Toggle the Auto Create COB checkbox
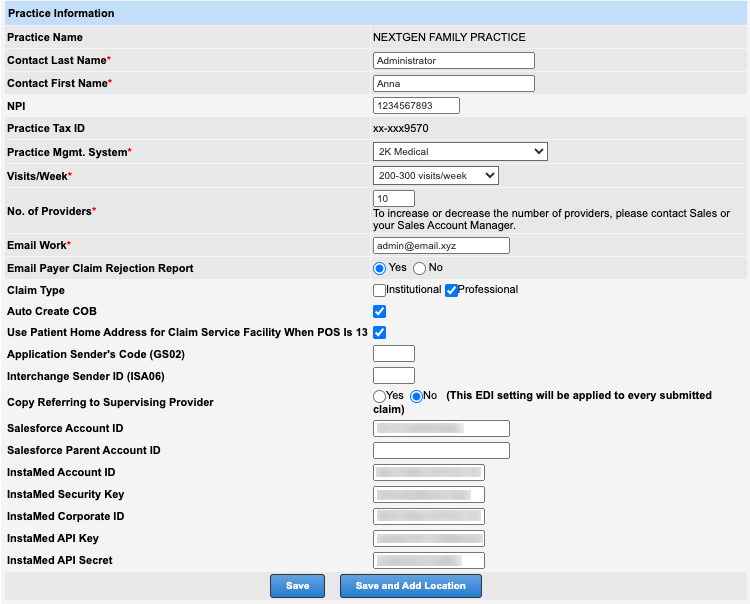Viewport: 750px width, 604px height. pyautogui.click(x=379, y=312)
